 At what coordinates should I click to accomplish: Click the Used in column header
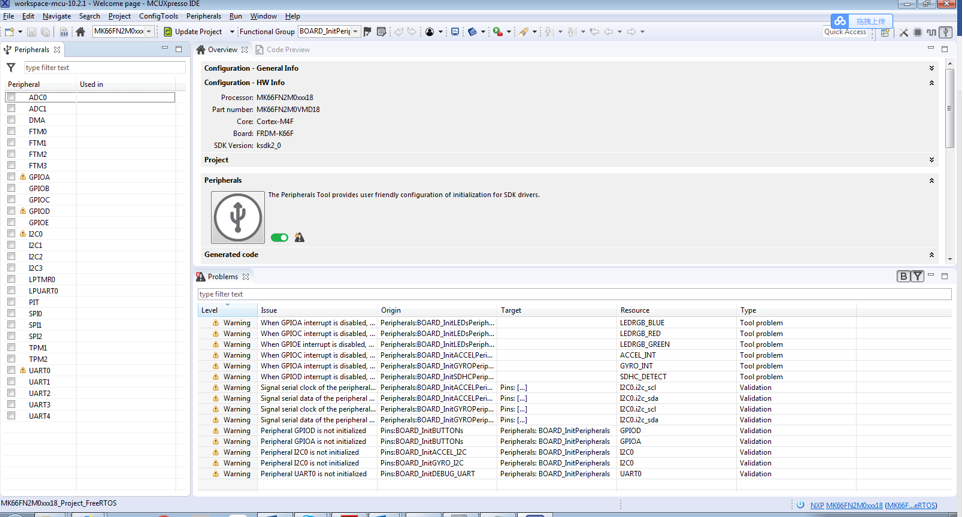click(126, 84)
